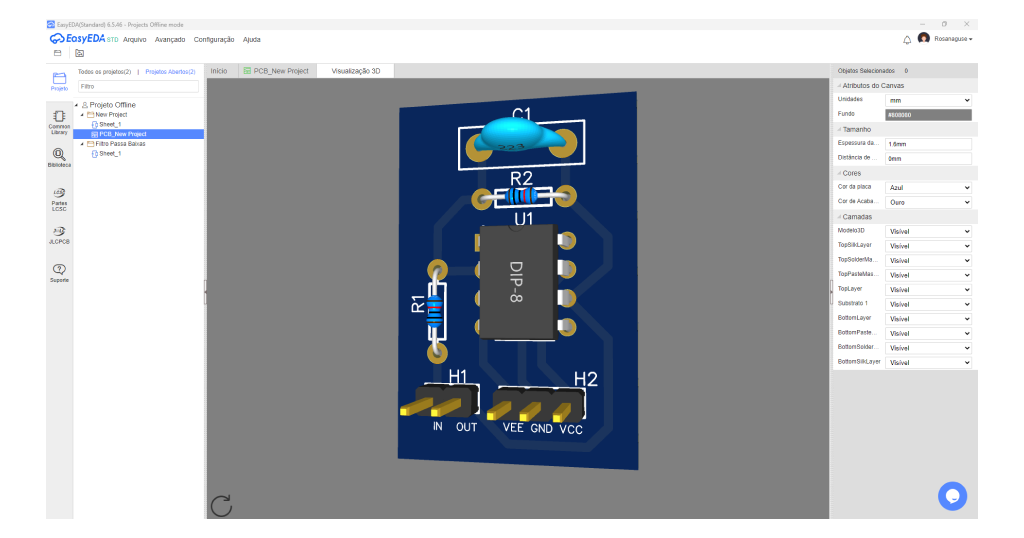This screenshot has width=1024, height=538.
Task: Open the Partes LCSC icon
Action: (x=59, y=198)
